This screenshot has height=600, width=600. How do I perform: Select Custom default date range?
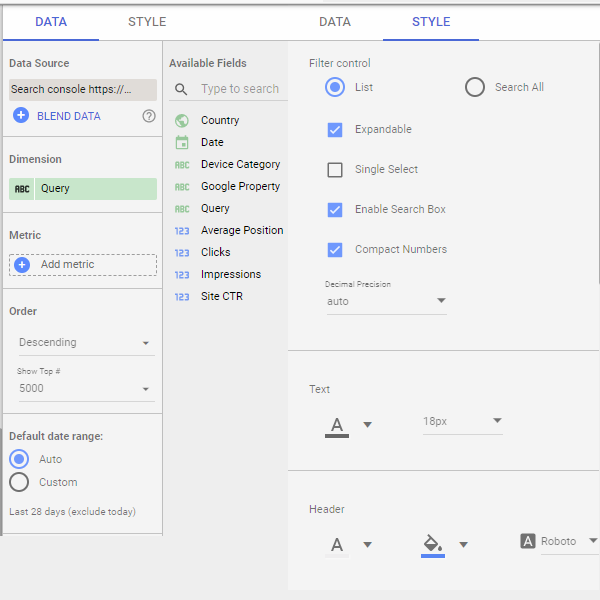(19, 482)
